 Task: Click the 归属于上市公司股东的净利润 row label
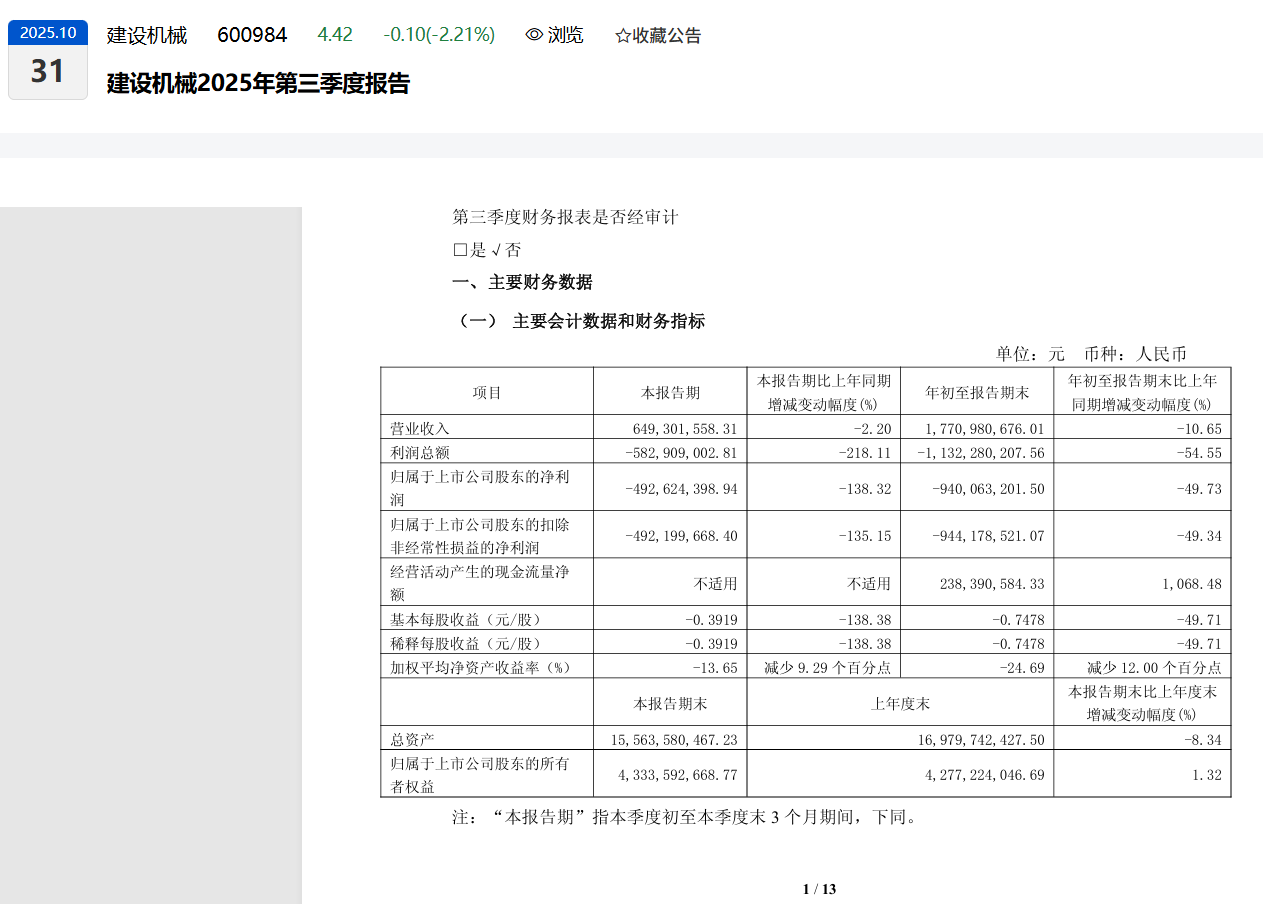(480, 488)
